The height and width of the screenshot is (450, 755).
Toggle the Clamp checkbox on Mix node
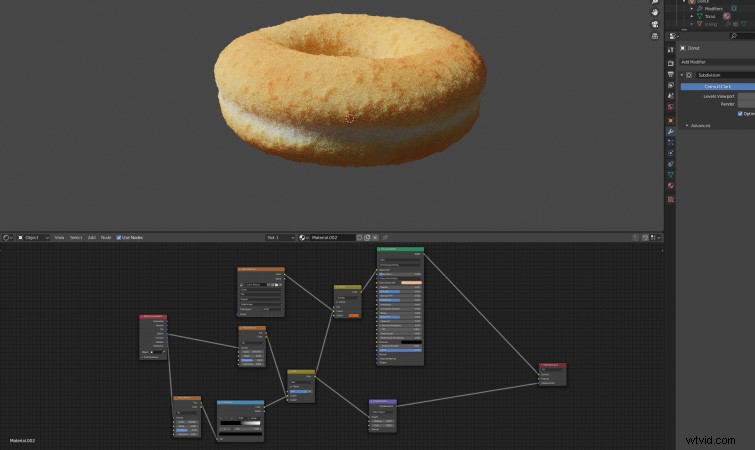291,386
